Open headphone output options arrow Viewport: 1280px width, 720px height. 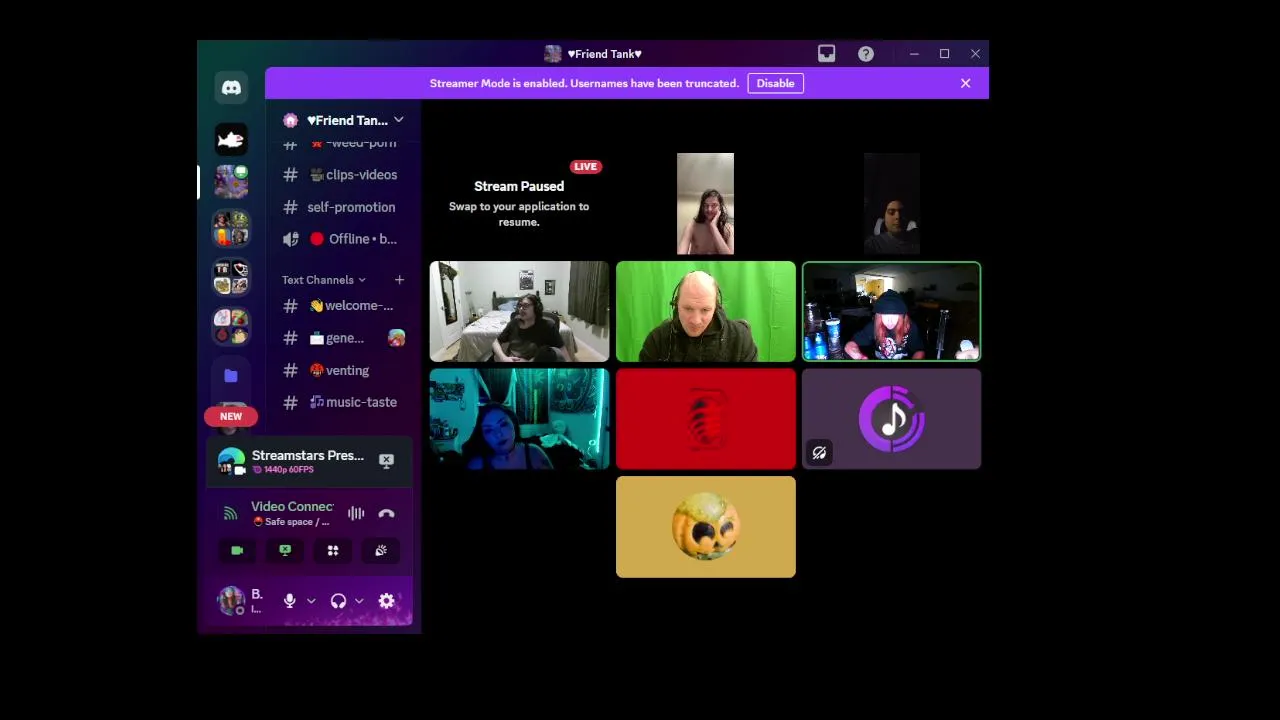pyautogui.click(x=359, y=601)
